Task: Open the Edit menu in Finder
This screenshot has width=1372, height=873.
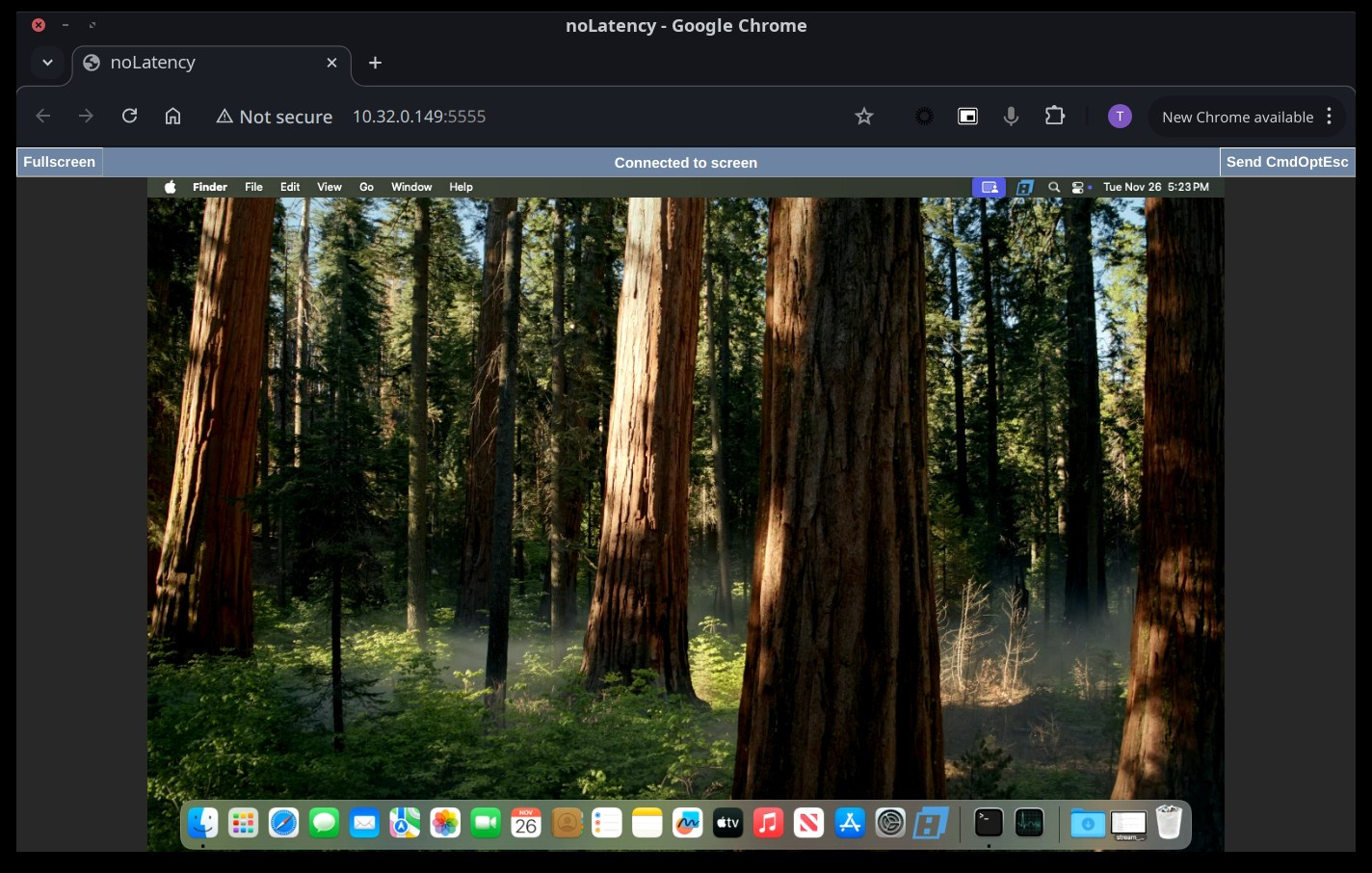Action: 290,187
